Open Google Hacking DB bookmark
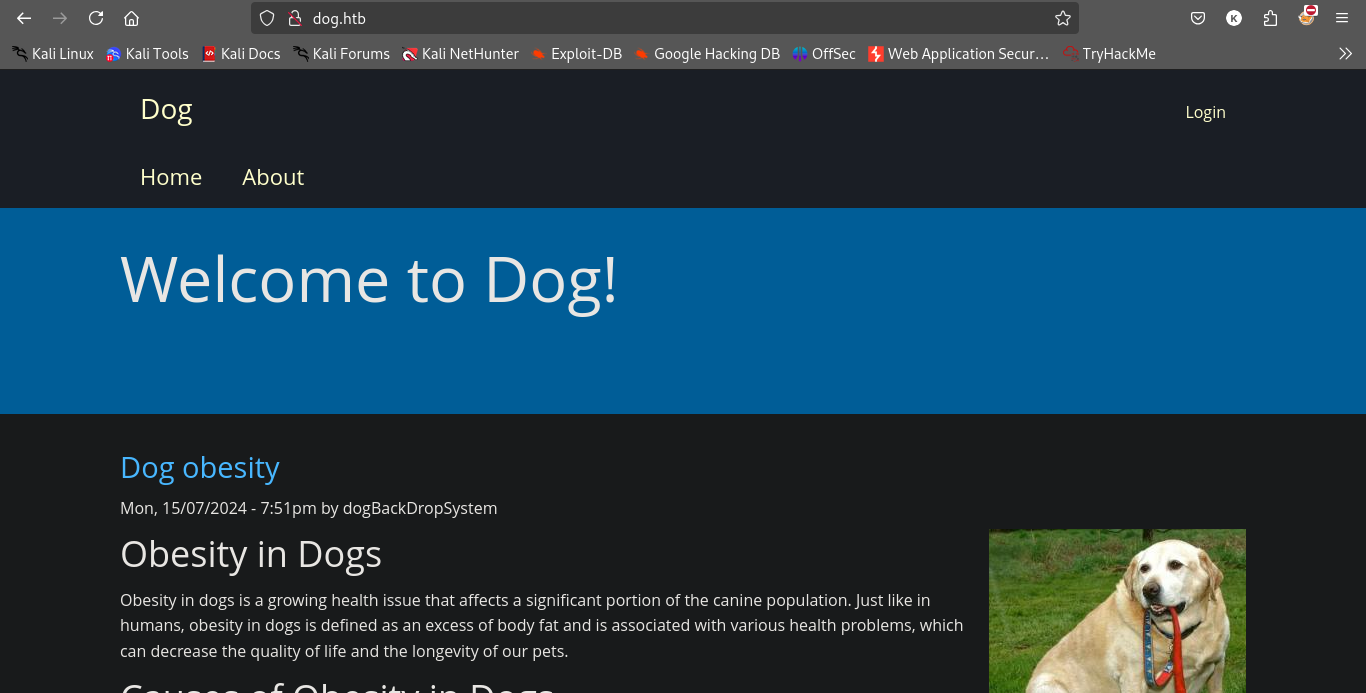Screen dimensions: 1366x693 click(x=706, y=54)
